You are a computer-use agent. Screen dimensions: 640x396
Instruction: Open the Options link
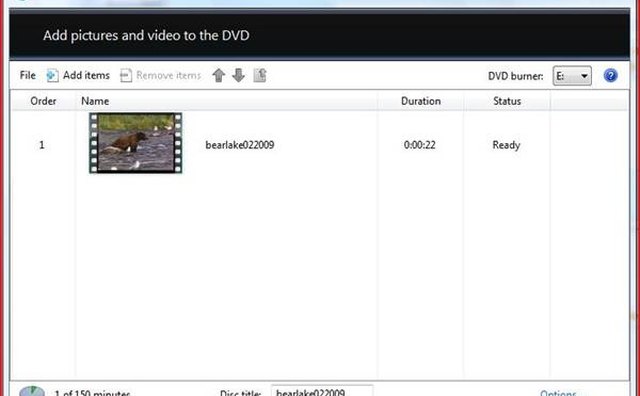click(x=558, y=393)
